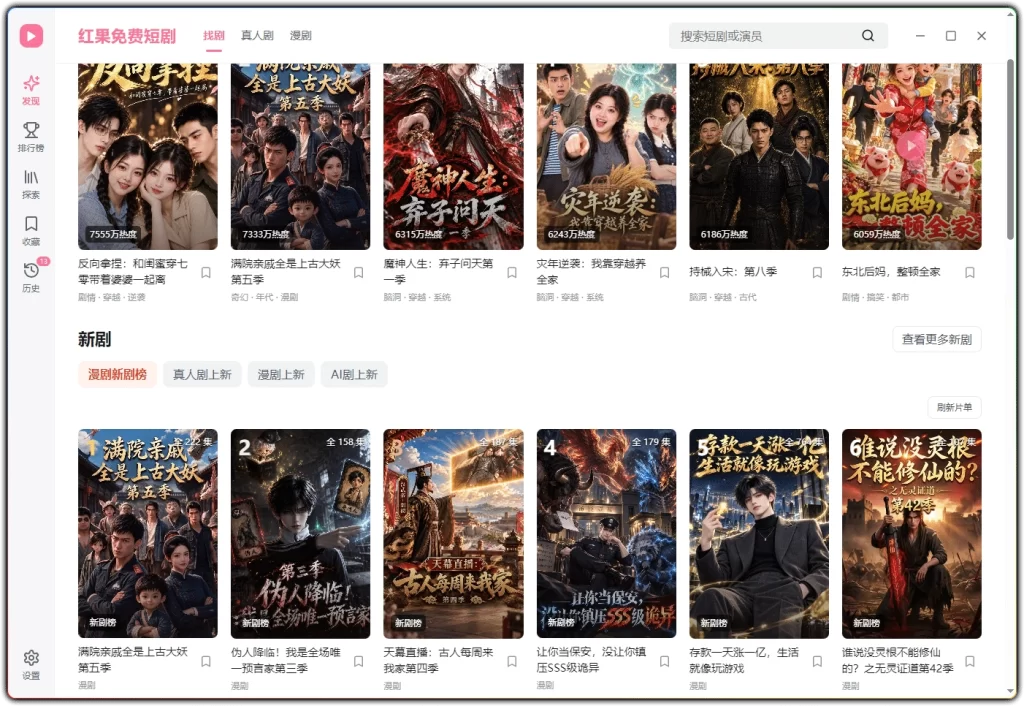
Task: Open 灾年逆袭 poster thumbnail
Action: (606, 157)
